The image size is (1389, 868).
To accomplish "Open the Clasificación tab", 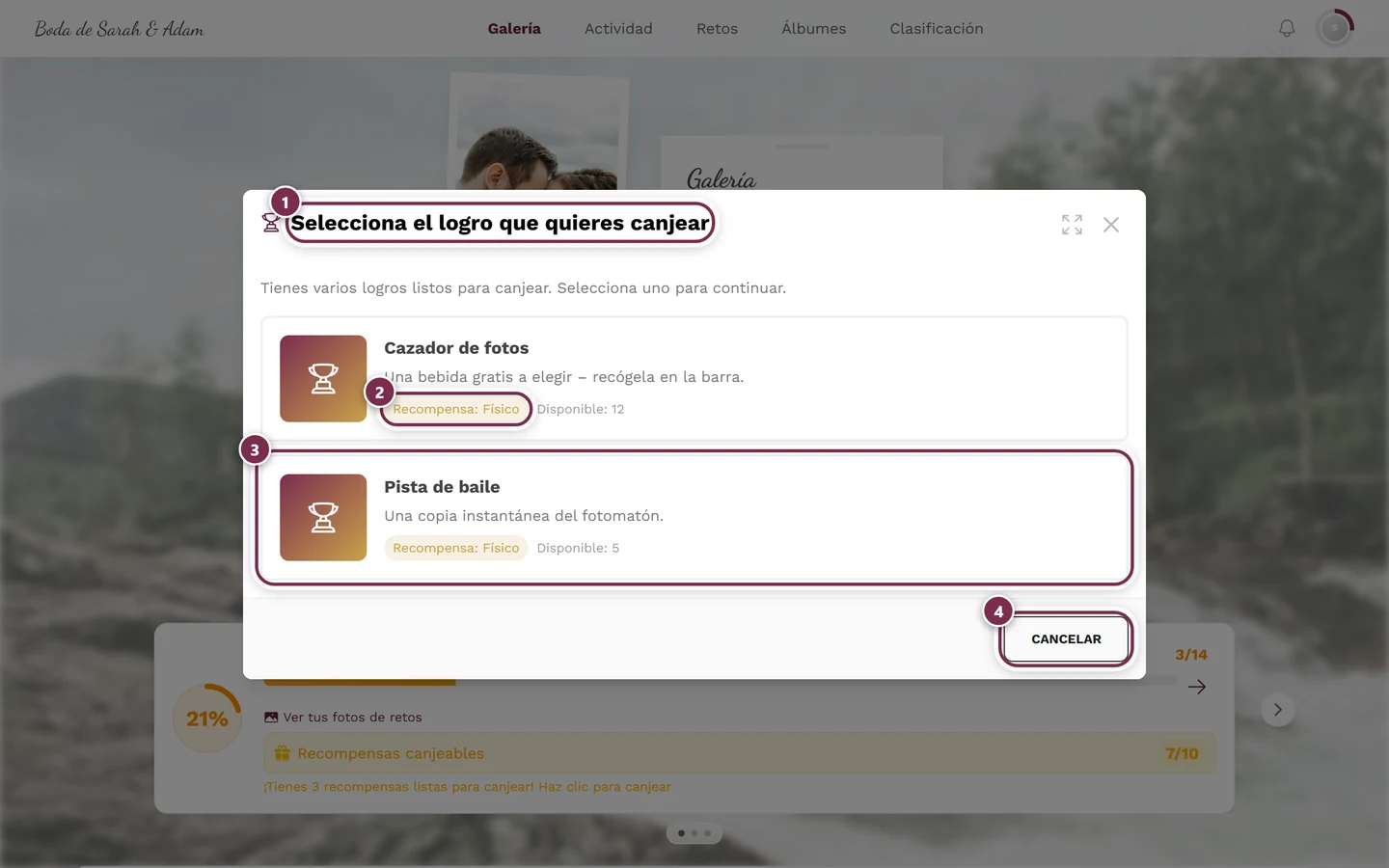I will pos(937,29).
